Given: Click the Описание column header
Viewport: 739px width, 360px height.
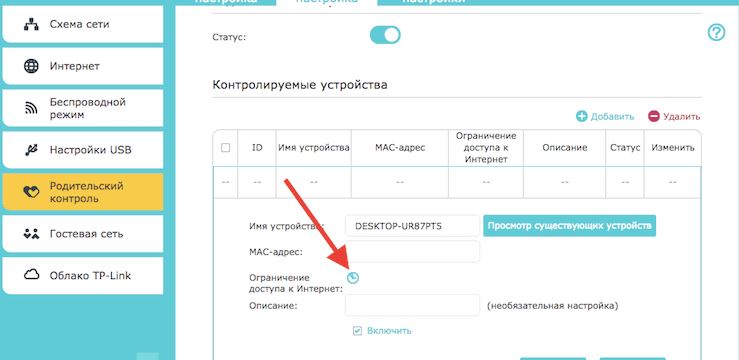Looking at the screenshot, I should (565, 148).
